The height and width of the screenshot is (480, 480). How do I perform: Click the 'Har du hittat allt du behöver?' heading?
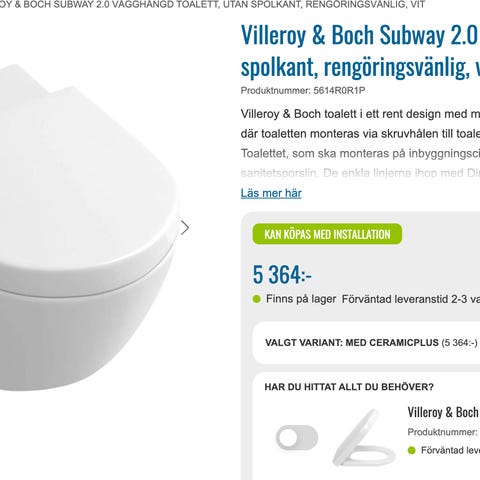349,387
